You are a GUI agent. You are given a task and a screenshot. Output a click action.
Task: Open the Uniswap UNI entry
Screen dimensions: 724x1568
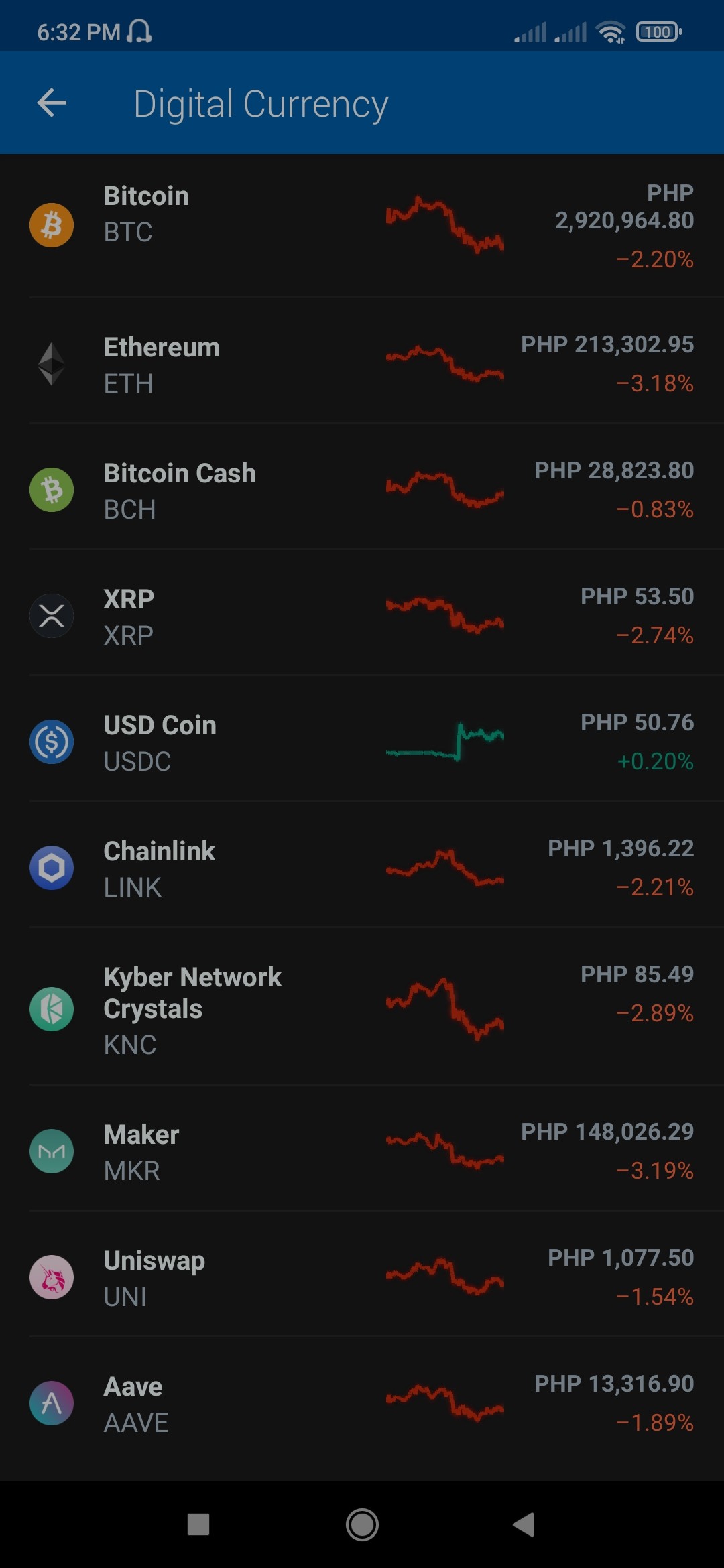(362, 1278)
